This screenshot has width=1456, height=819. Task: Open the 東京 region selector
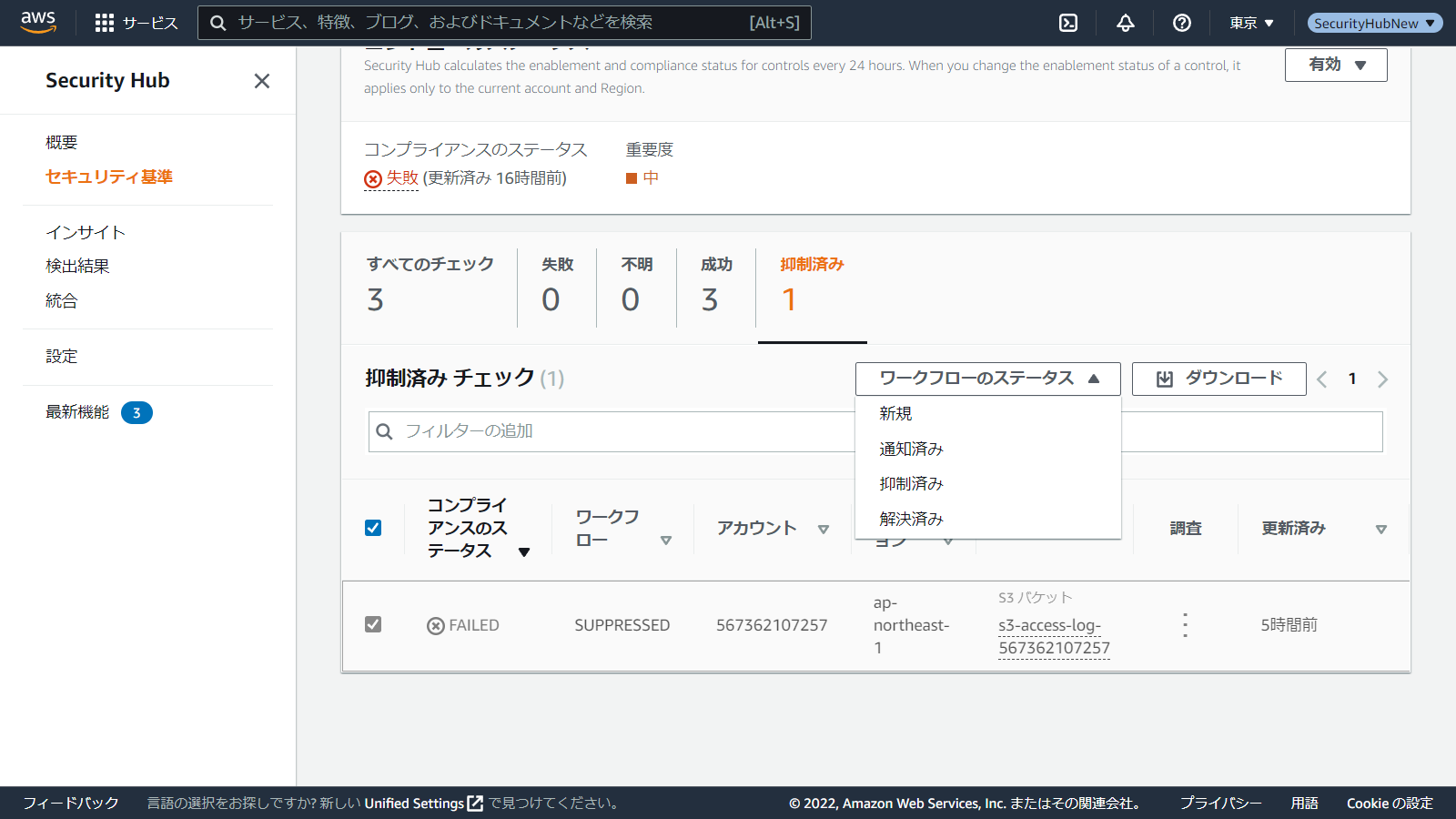(x=1251, y=23)
